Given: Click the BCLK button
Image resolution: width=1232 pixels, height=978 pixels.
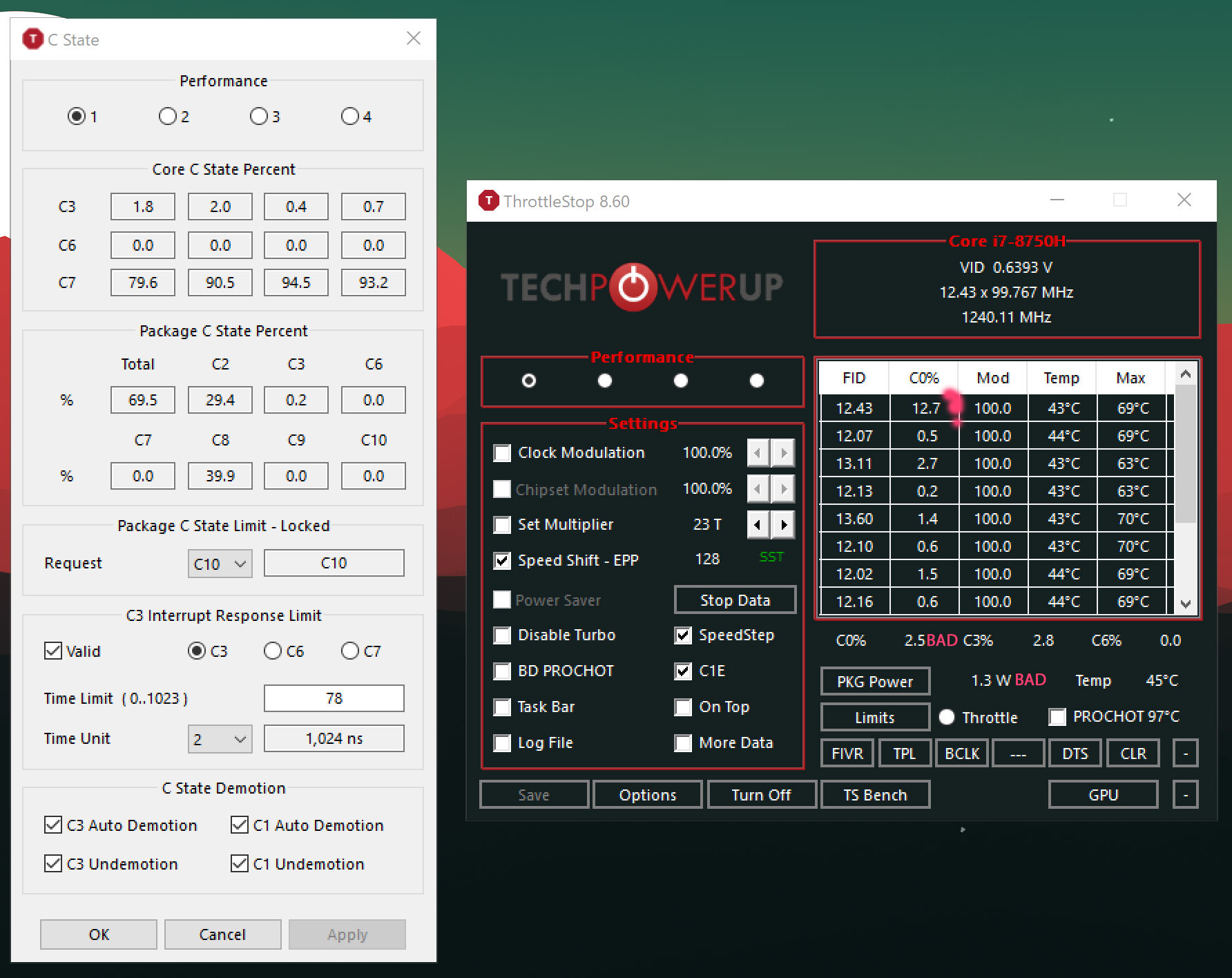Looking at the screenshot, I should [962, 753].
